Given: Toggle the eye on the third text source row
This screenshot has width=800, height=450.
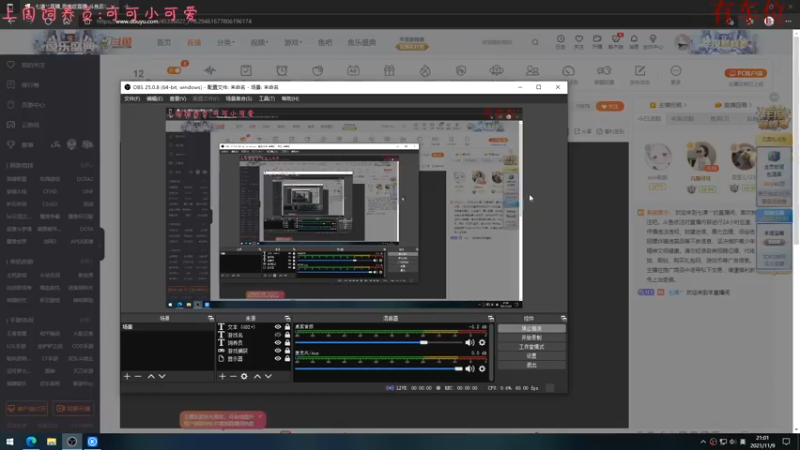Looking at the screenshot, I should 278,343.
